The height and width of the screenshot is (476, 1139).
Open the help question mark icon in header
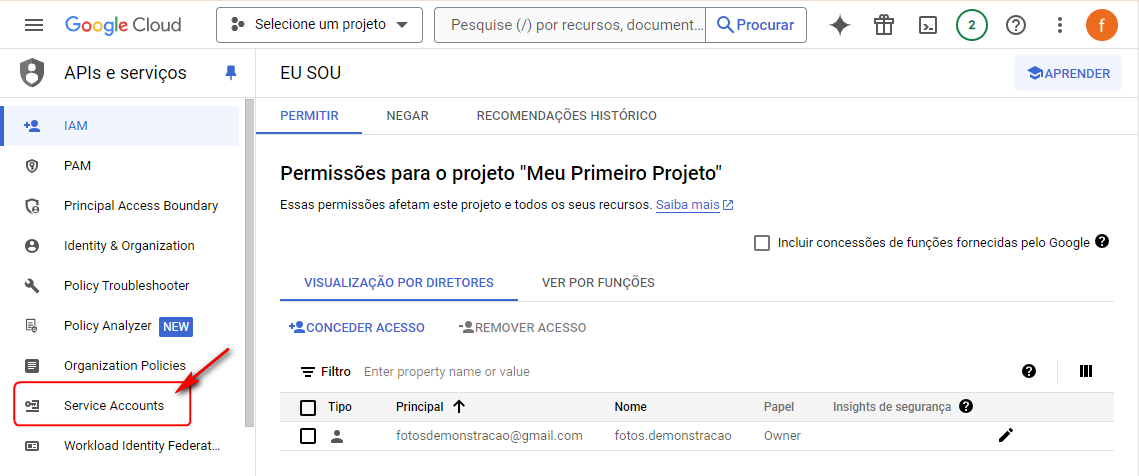tap(1016, 25)
